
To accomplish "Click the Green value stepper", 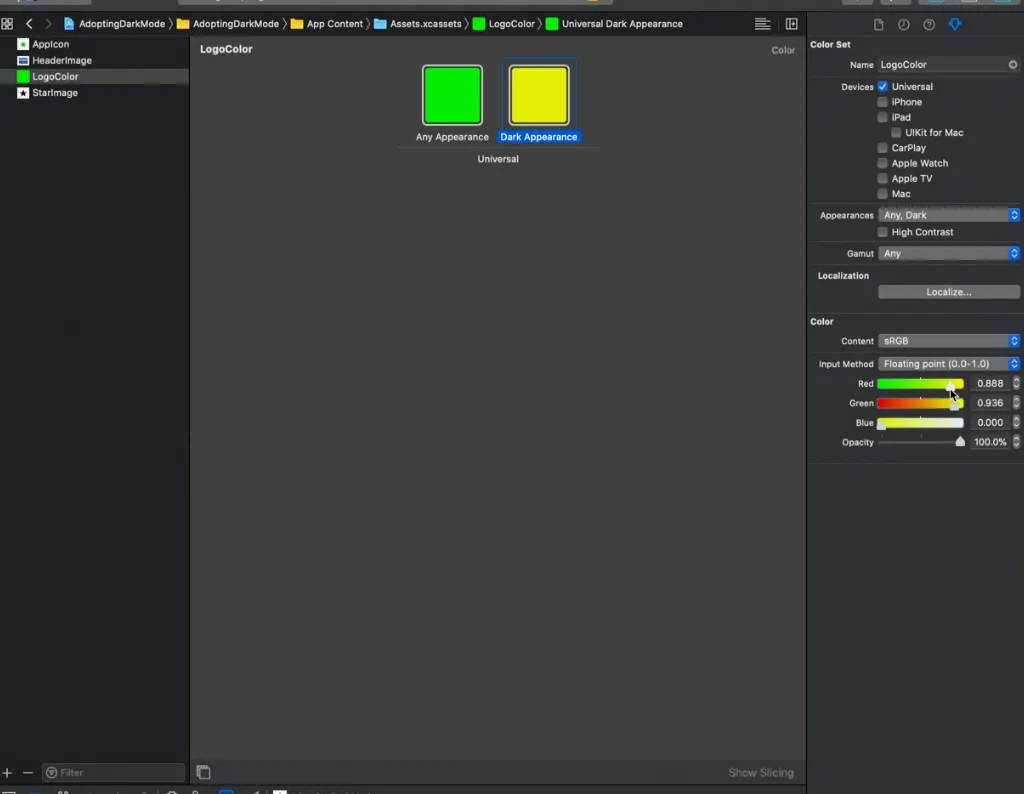I will [1016, 403].
